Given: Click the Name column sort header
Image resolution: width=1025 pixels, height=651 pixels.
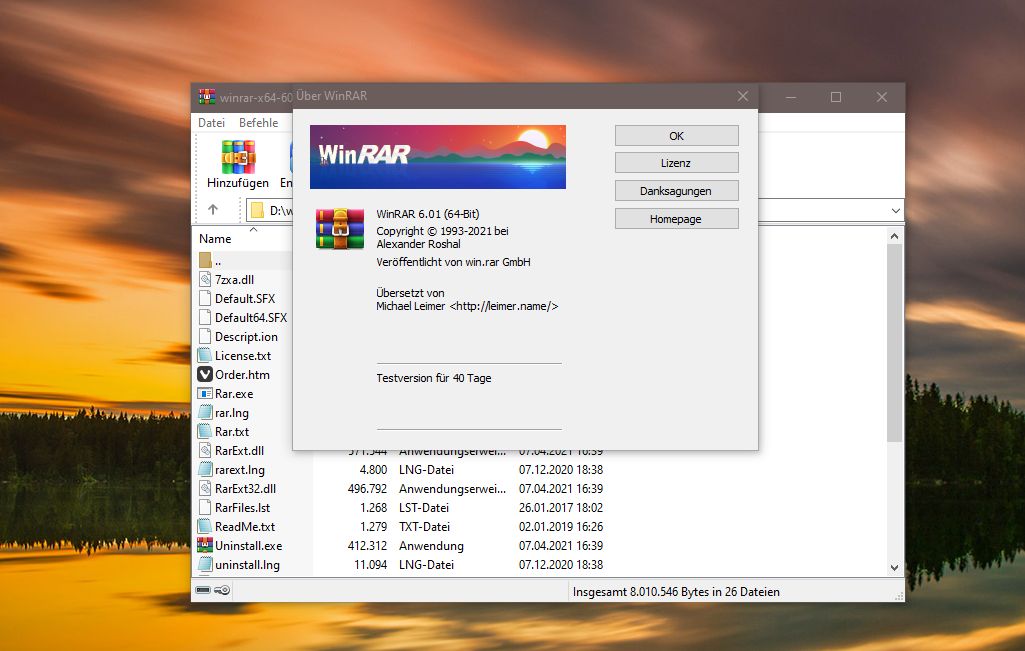Looking at the screenshot, I should click(x=215, y=239).
